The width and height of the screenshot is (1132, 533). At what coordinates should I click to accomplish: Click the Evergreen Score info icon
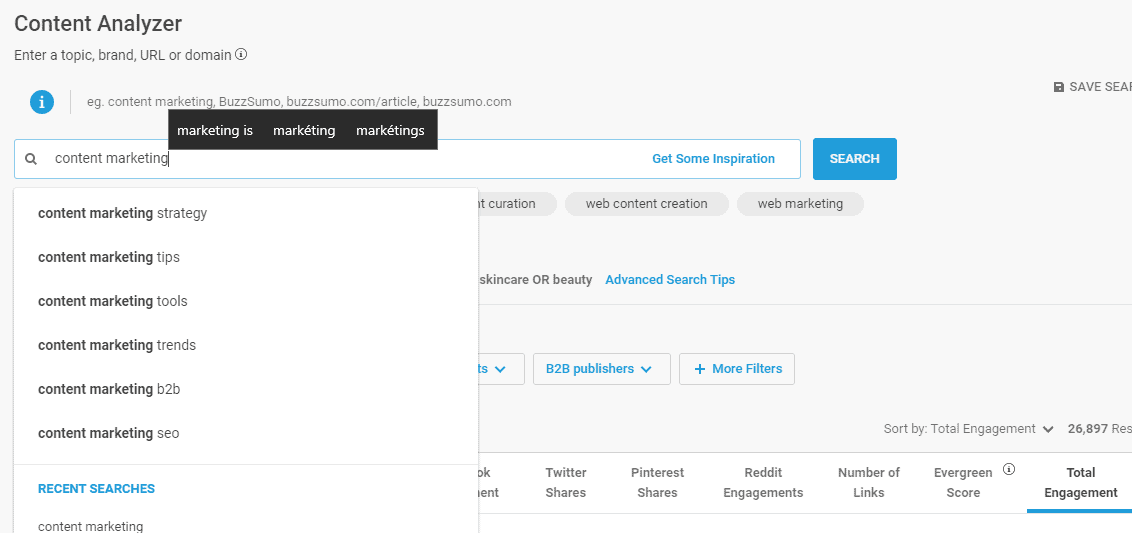click(1009, 469)
